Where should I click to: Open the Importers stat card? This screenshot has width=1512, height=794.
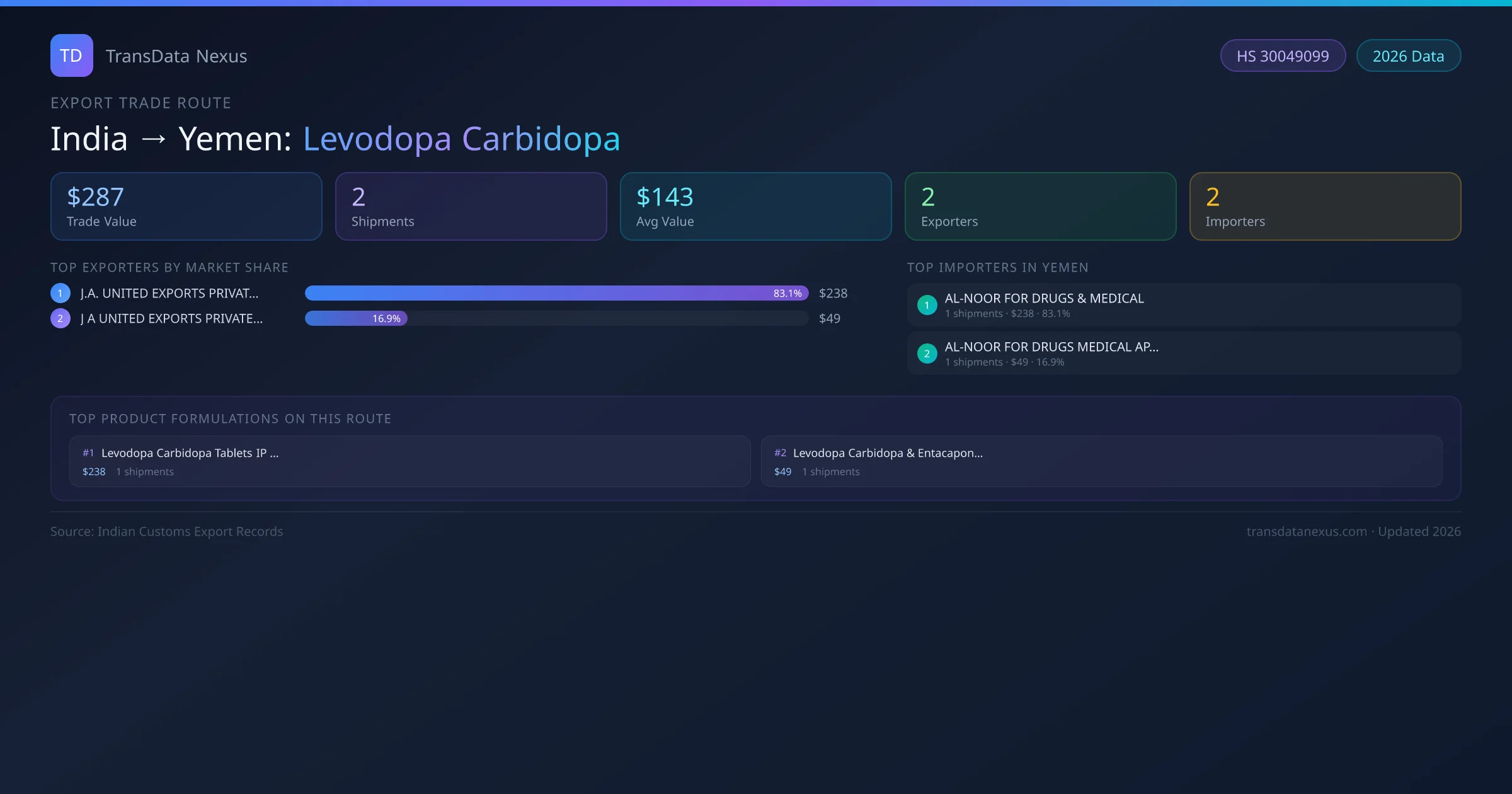(1325, 207)
